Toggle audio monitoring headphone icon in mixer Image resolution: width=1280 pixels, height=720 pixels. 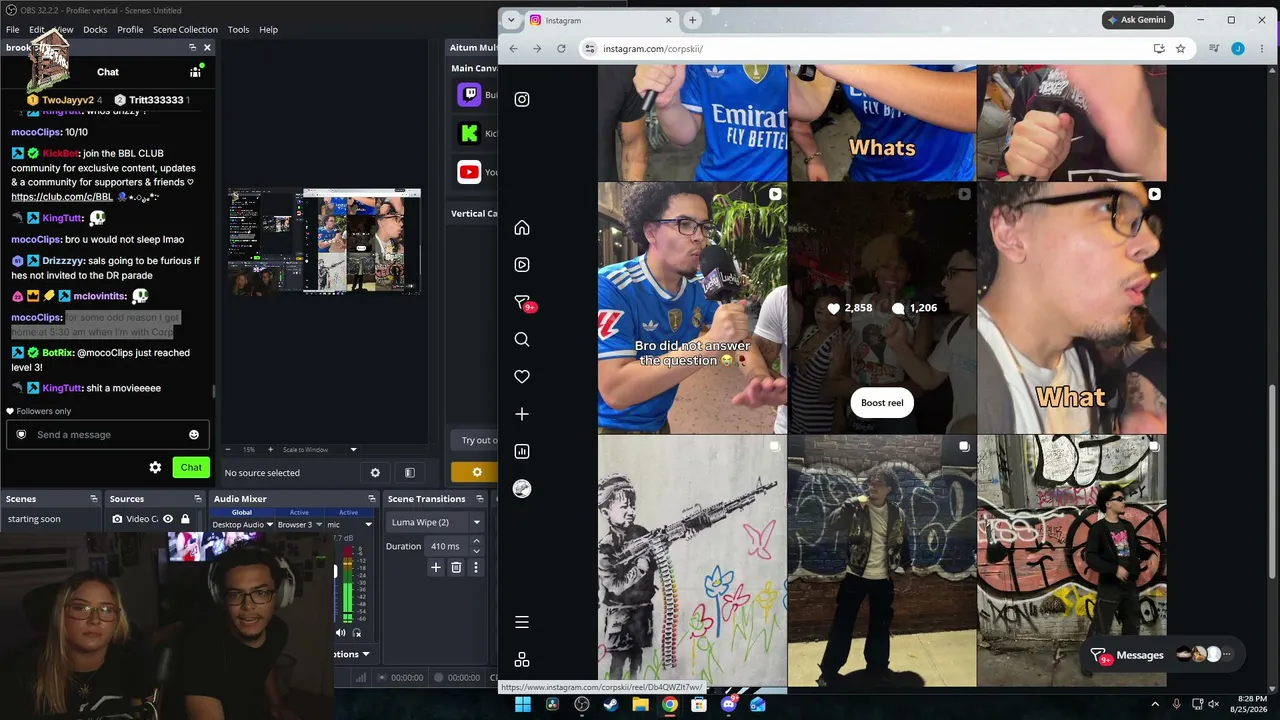pos(356,632)
